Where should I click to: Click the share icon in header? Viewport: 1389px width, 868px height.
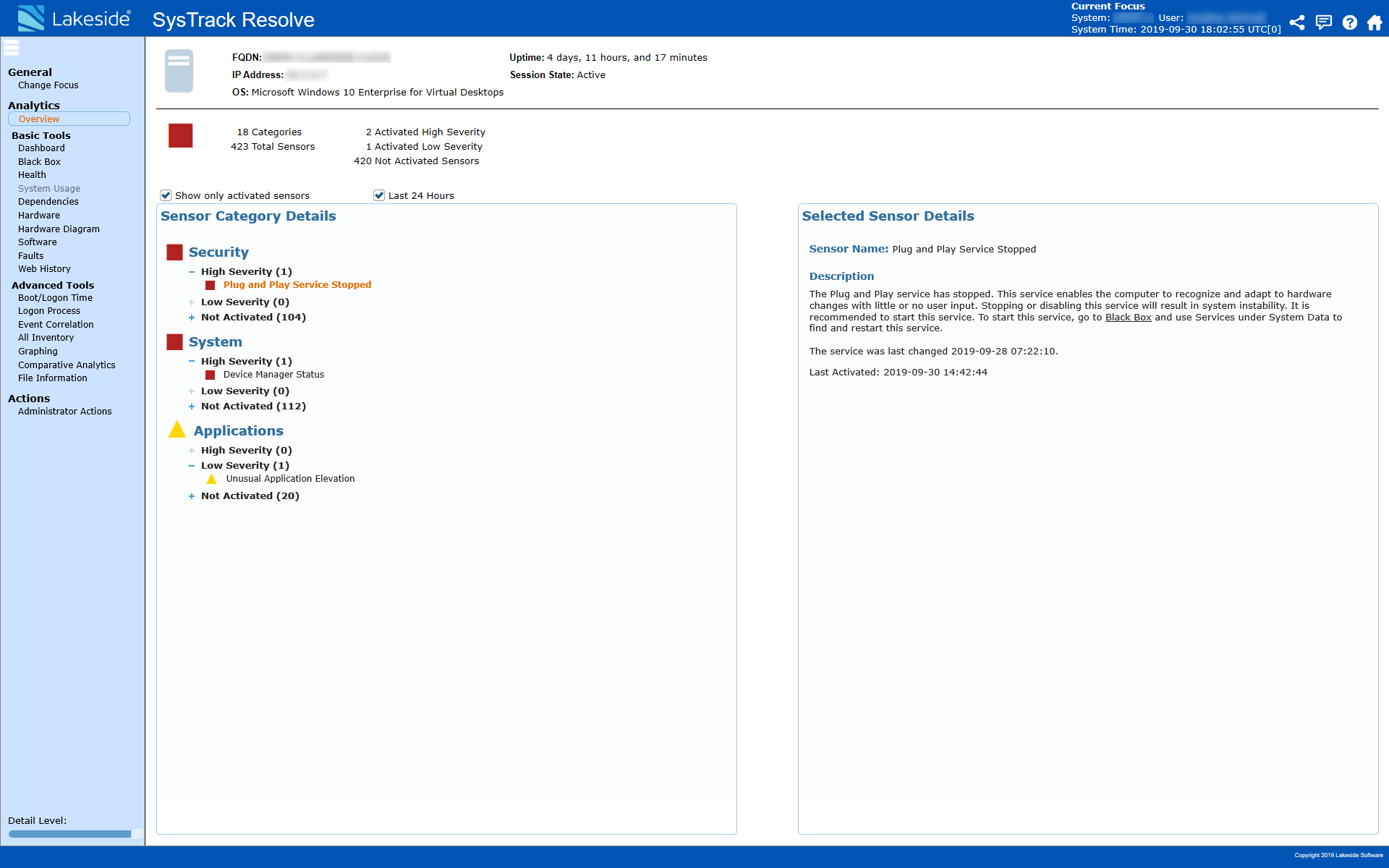(1297, 22)
